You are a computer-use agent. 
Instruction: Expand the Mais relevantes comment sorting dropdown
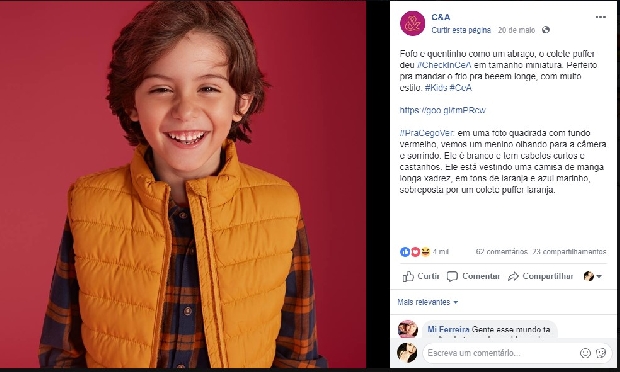coord(427,302)
